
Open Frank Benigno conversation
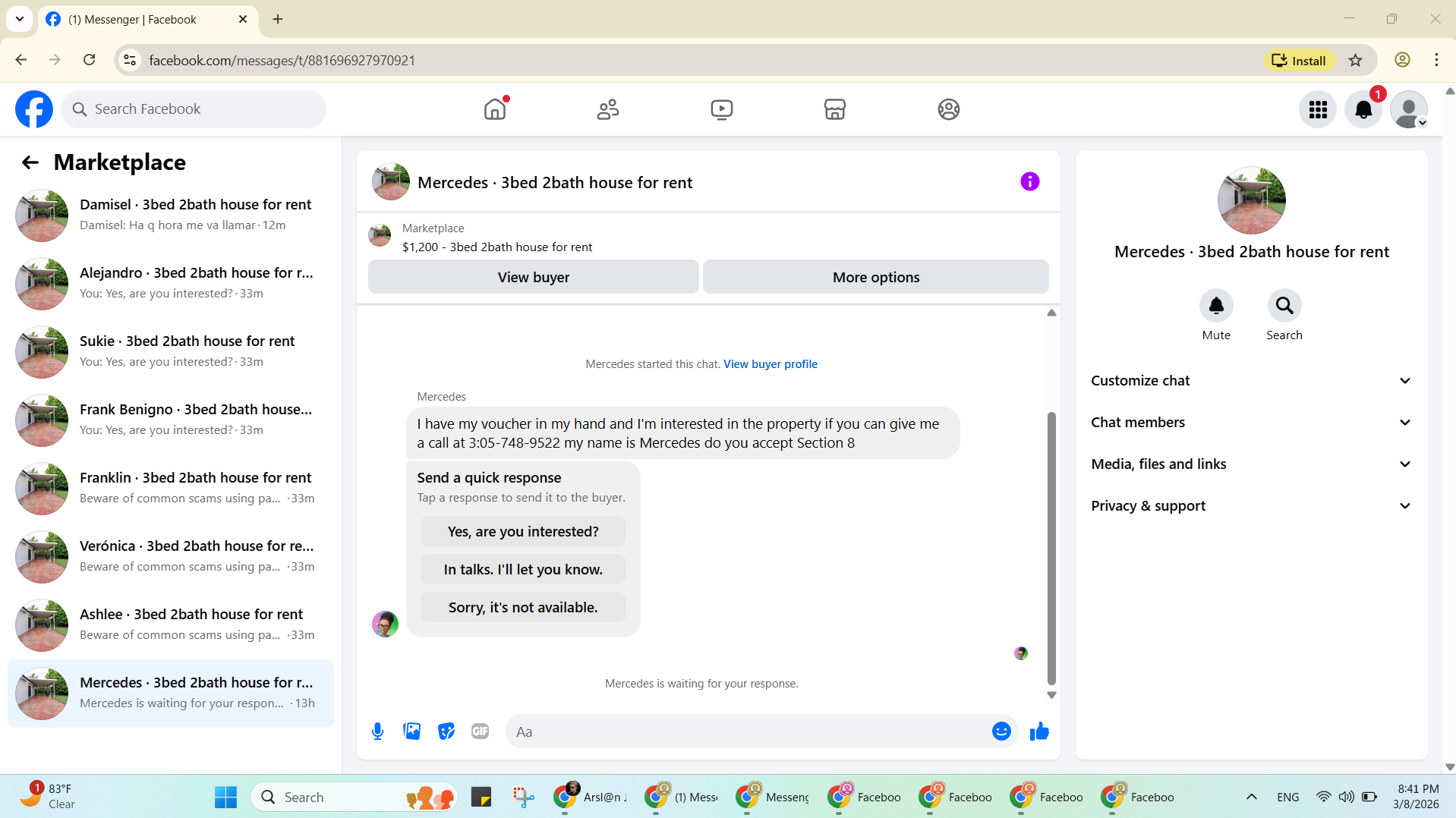171,420
